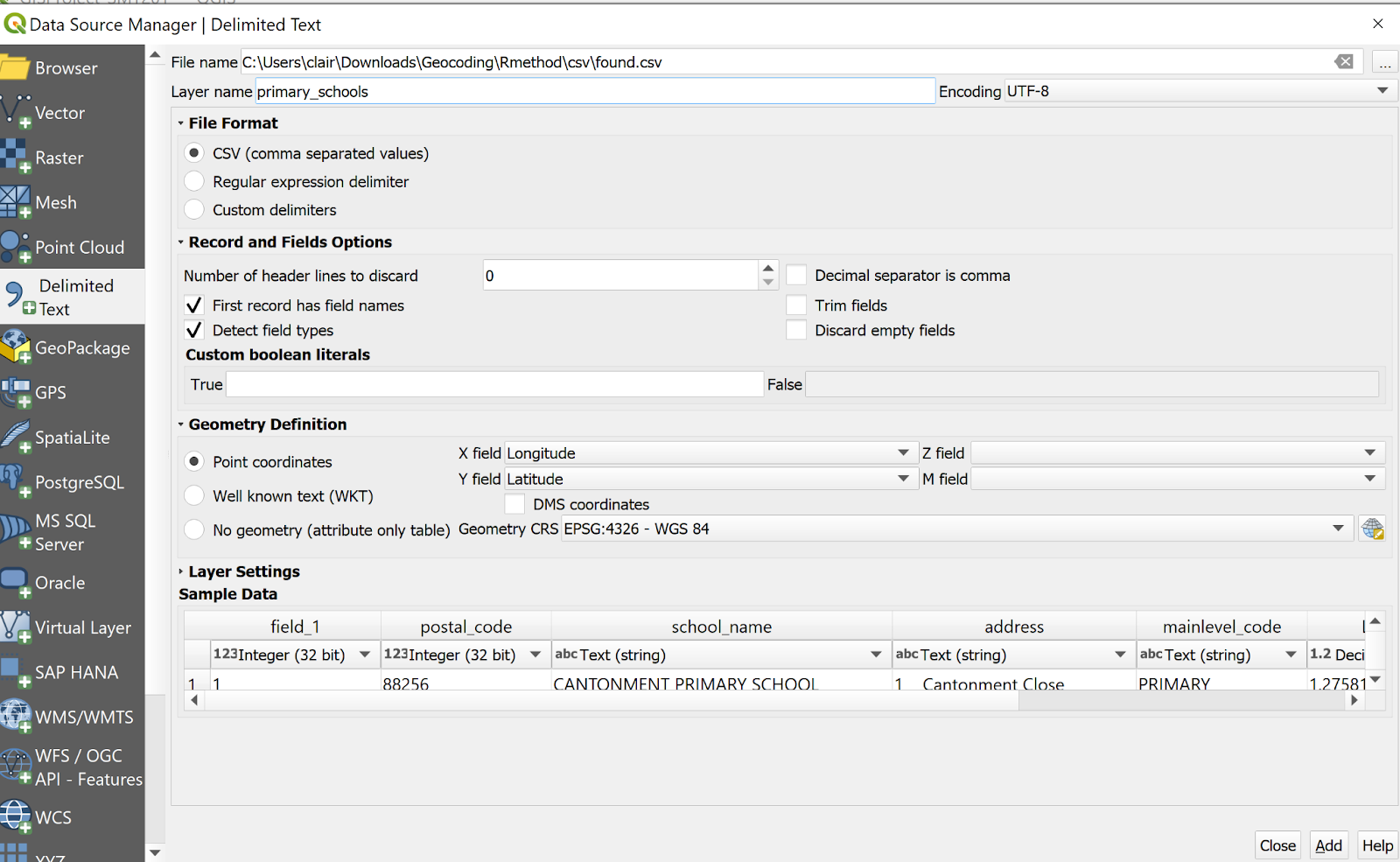The height and width of the screenshot is (862, 1400).
Task: Clear file name with the erase icon
Action: [x=1344, y=61]
